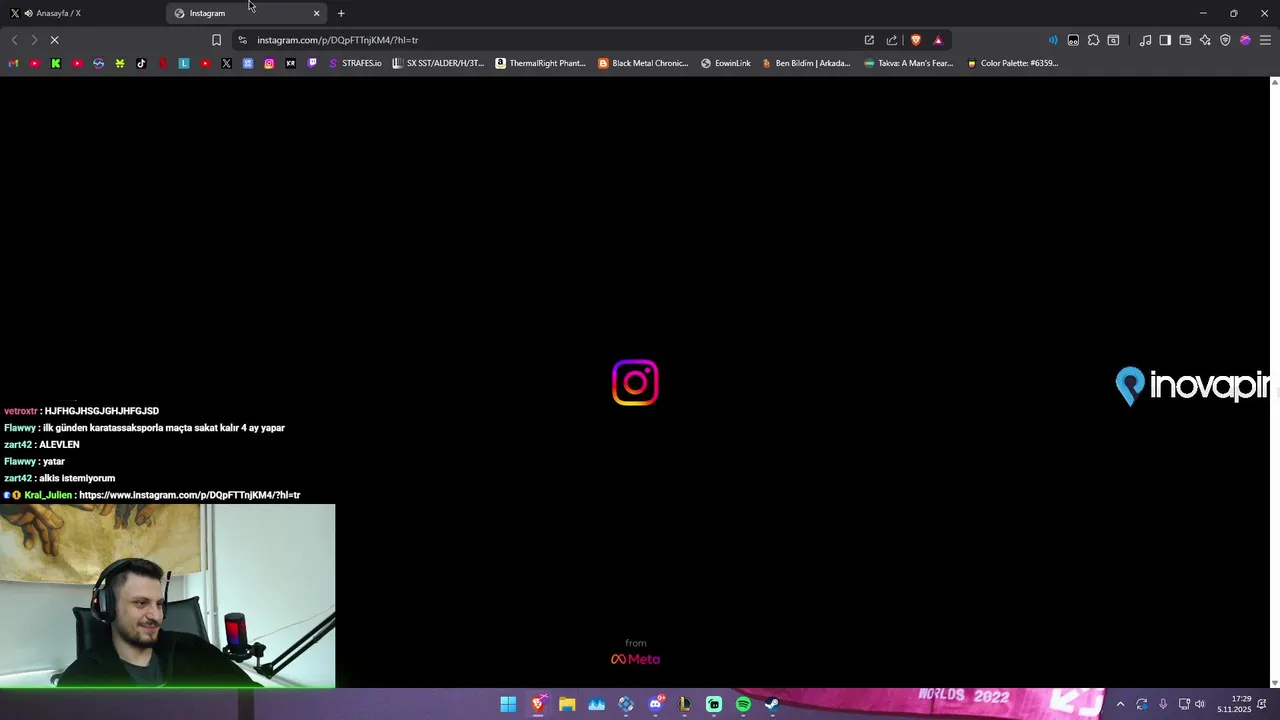The height and width of the screenshot is (720, 1280).
Task: Toggle the browser sidebar panel
Action: 1165,40
